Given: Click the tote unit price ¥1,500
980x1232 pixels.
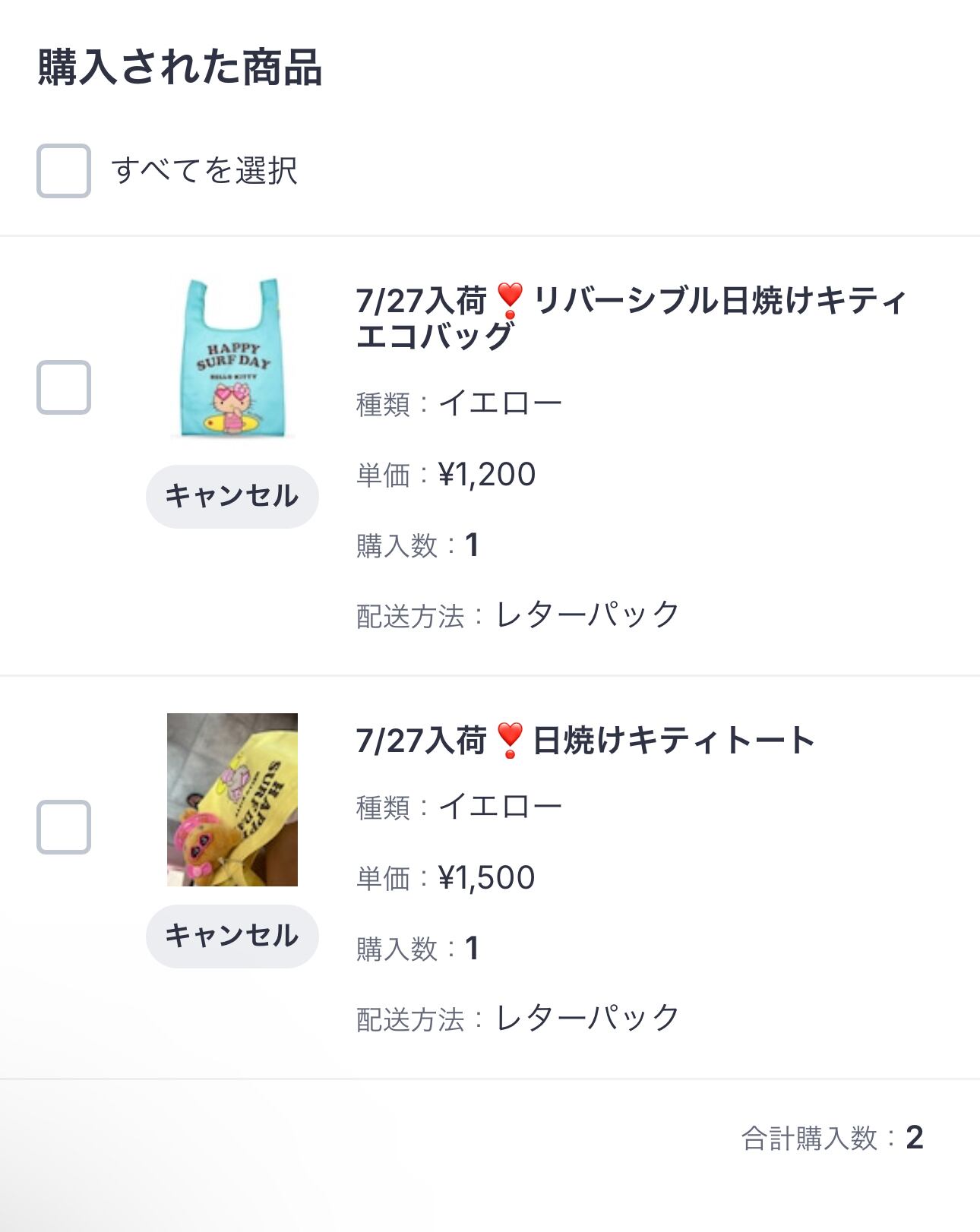Looking at the screenshot, I should coord(487,878).
